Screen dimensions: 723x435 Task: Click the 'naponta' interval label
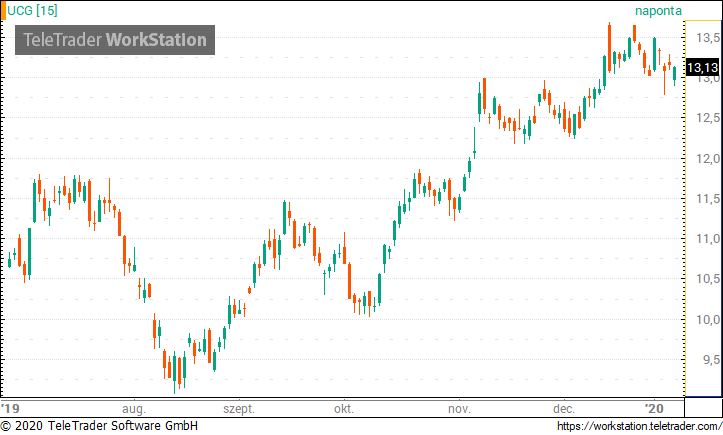[658, 11]
